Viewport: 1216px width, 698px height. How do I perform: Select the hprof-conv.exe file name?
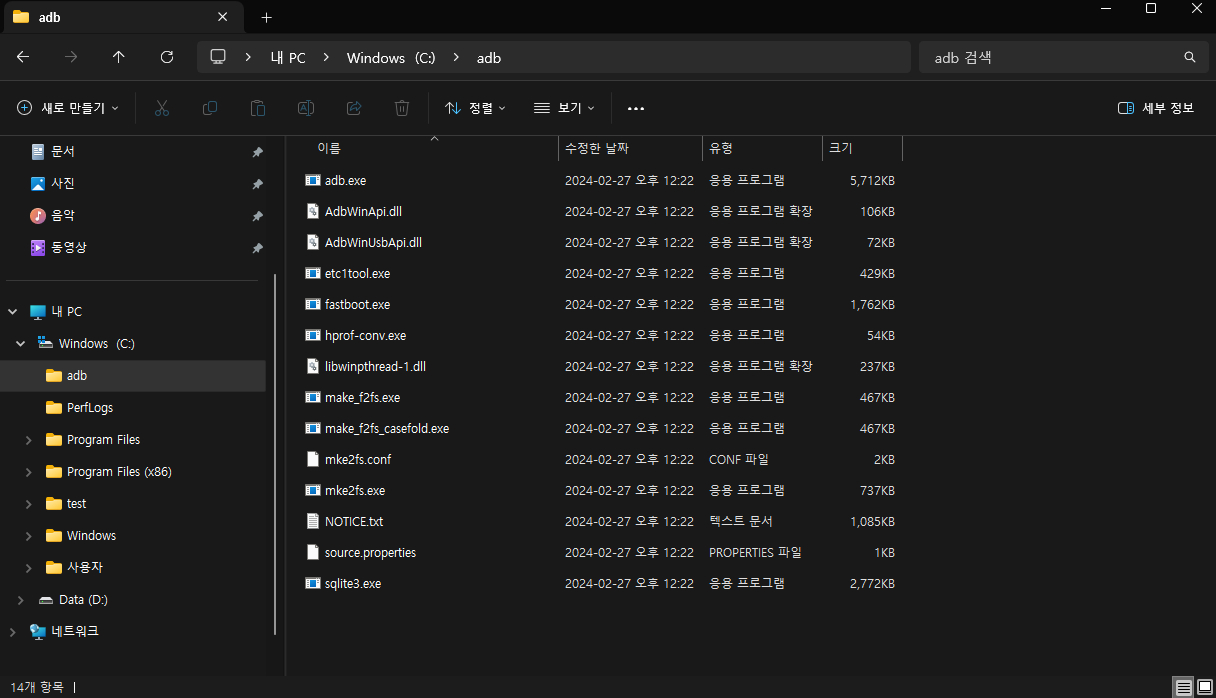(365, 336)
